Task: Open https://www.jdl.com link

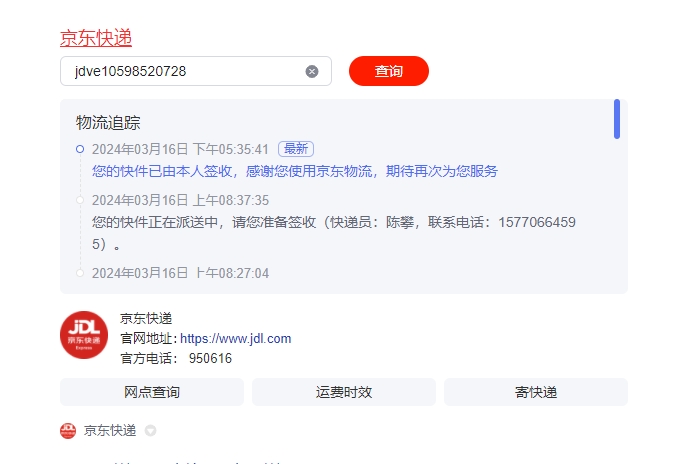Action: [x=236, y=338]
